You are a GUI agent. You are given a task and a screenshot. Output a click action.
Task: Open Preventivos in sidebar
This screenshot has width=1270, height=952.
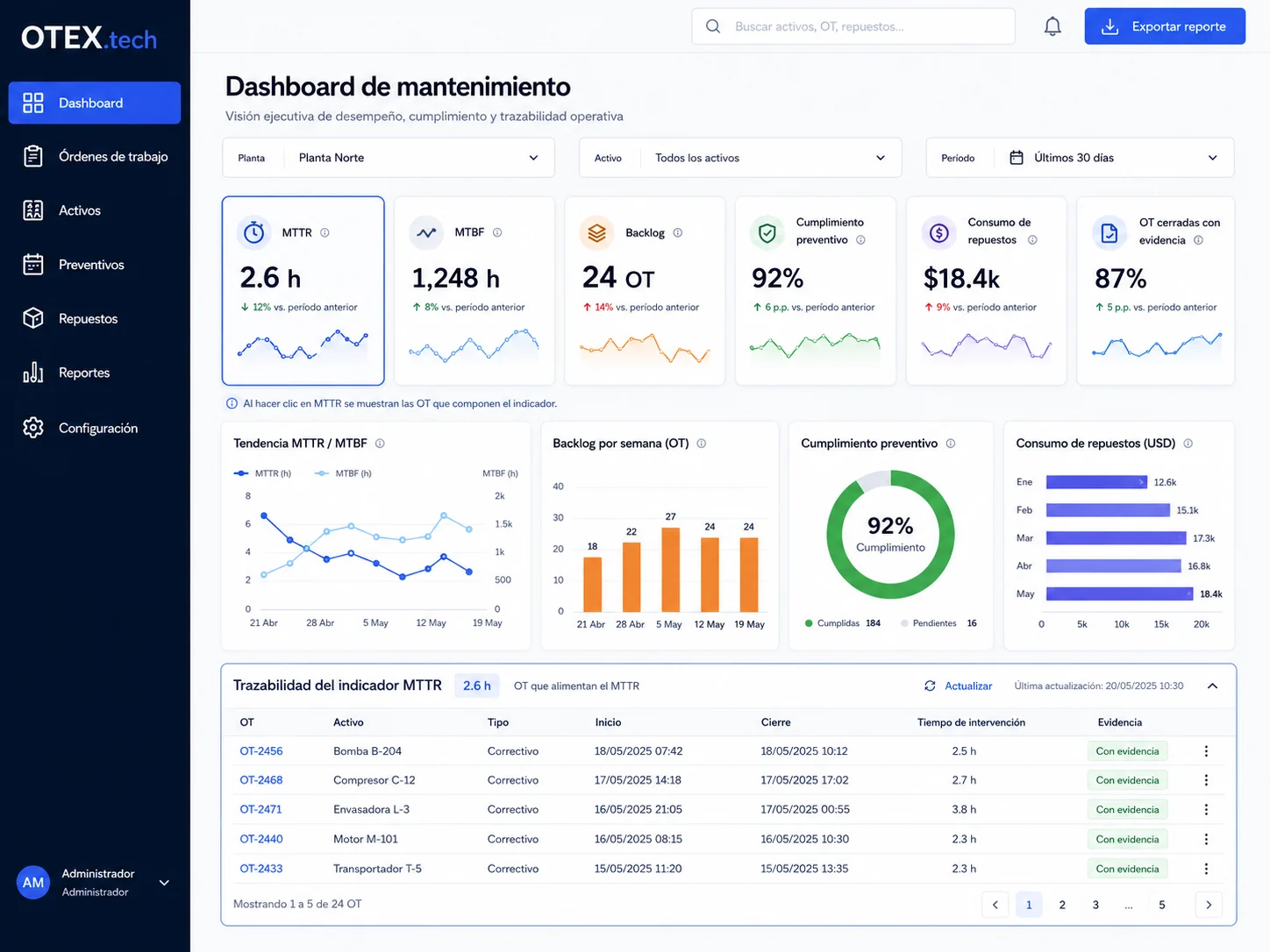pos(95,265)
